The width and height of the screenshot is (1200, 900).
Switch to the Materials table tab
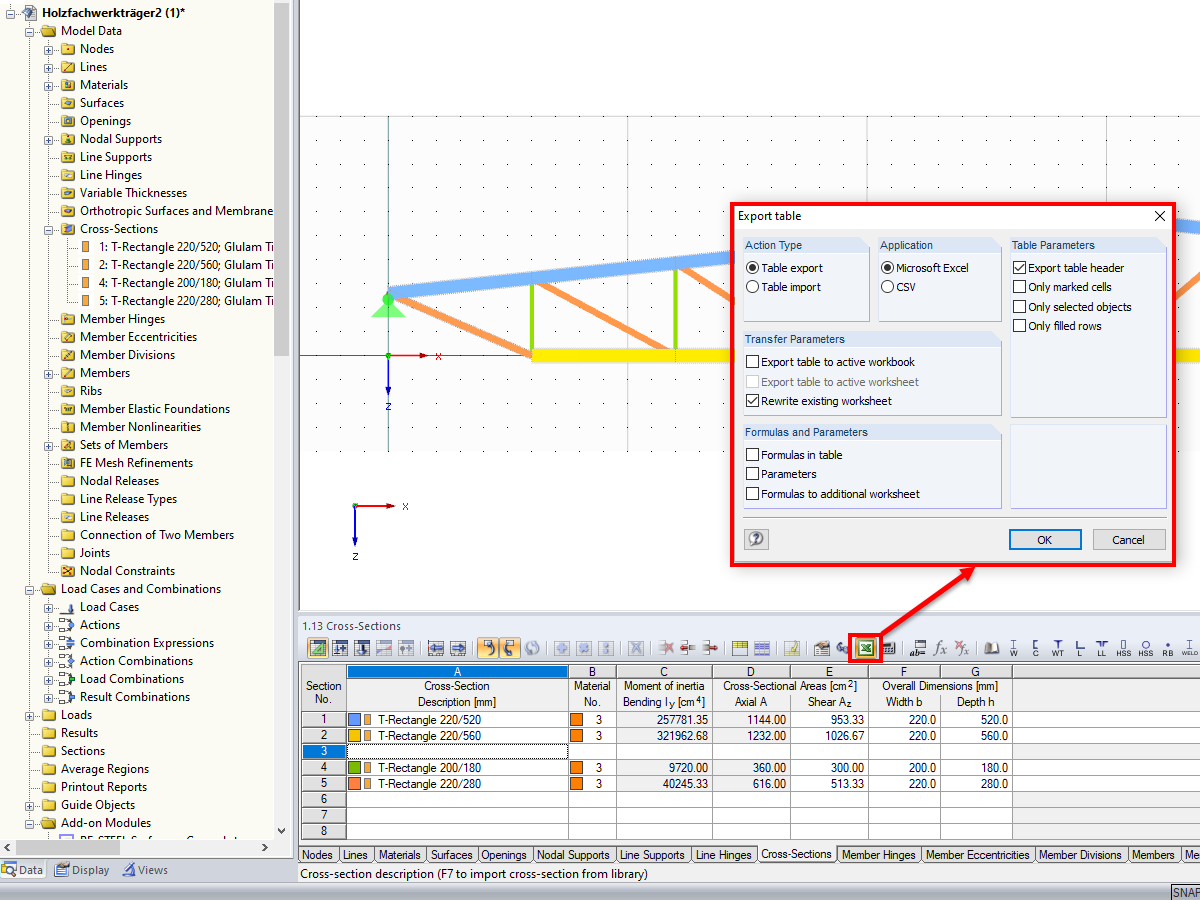[399, 854]
